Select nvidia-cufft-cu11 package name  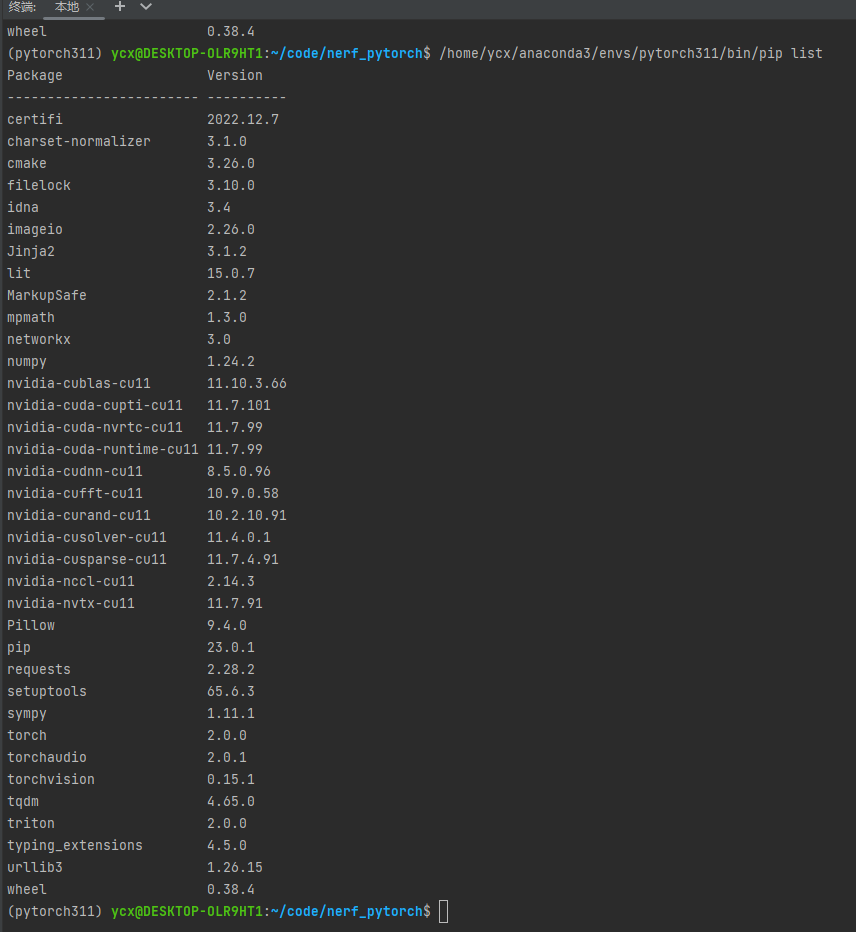point(75,493)
